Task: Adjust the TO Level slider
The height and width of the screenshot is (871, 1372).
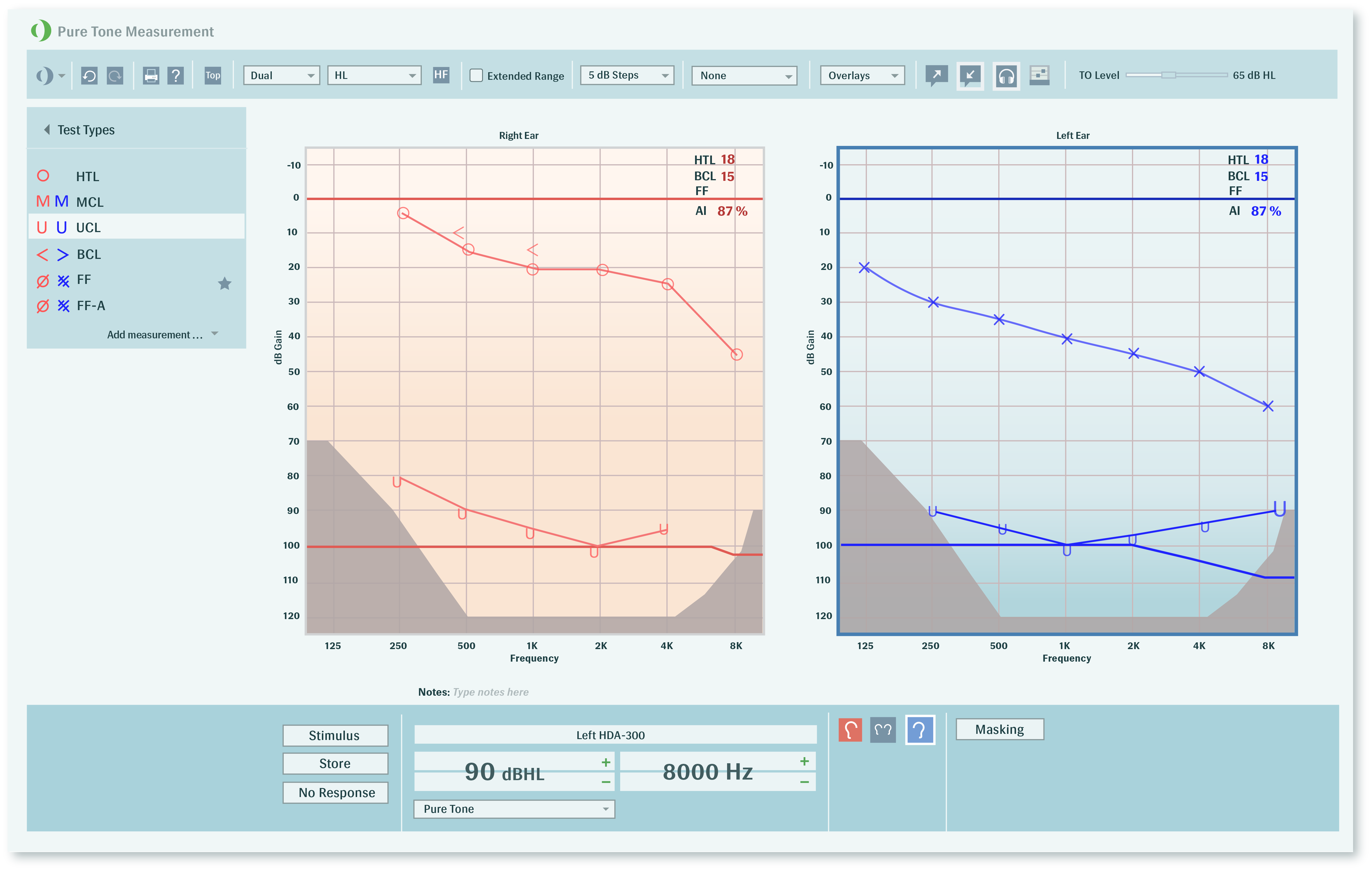Action: [1170, 75]
